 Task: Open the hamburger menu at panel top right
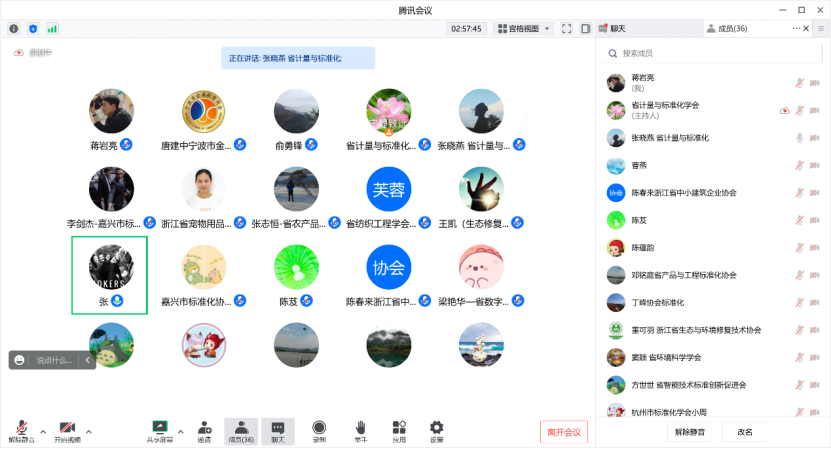pyautogui.click(x=821, y=29)
